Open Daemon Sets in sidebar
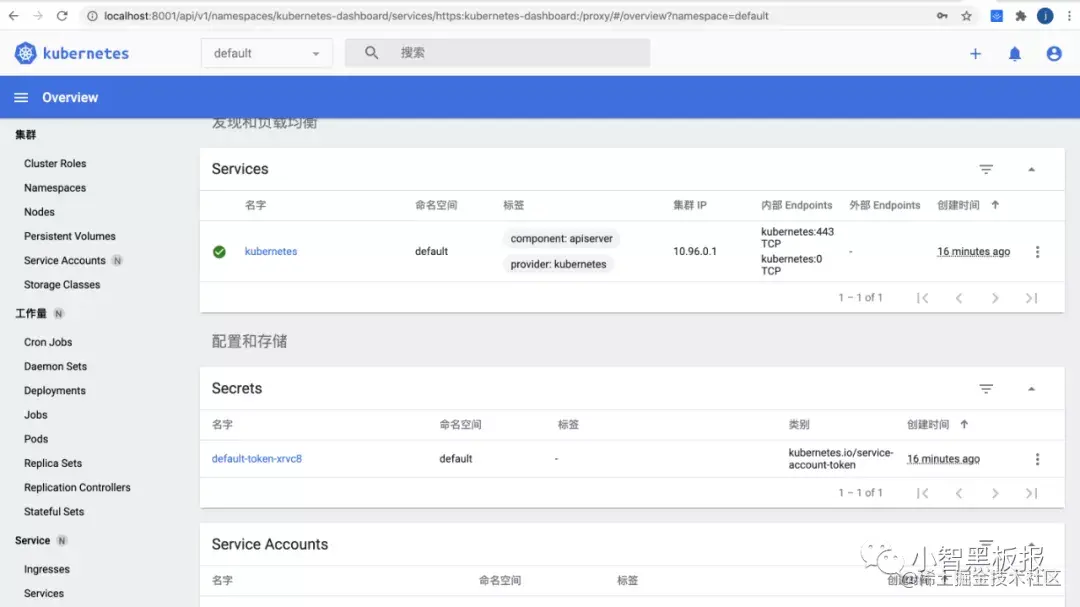 [55, 366]
